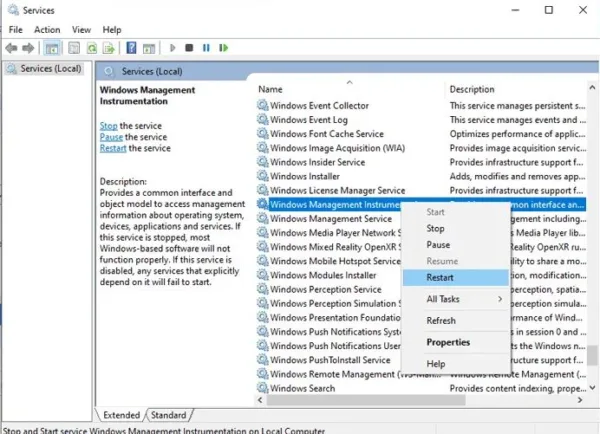Open the Help menu in menu bar
The height and width of the screenshot is (434, 600).
coord(112,30)
